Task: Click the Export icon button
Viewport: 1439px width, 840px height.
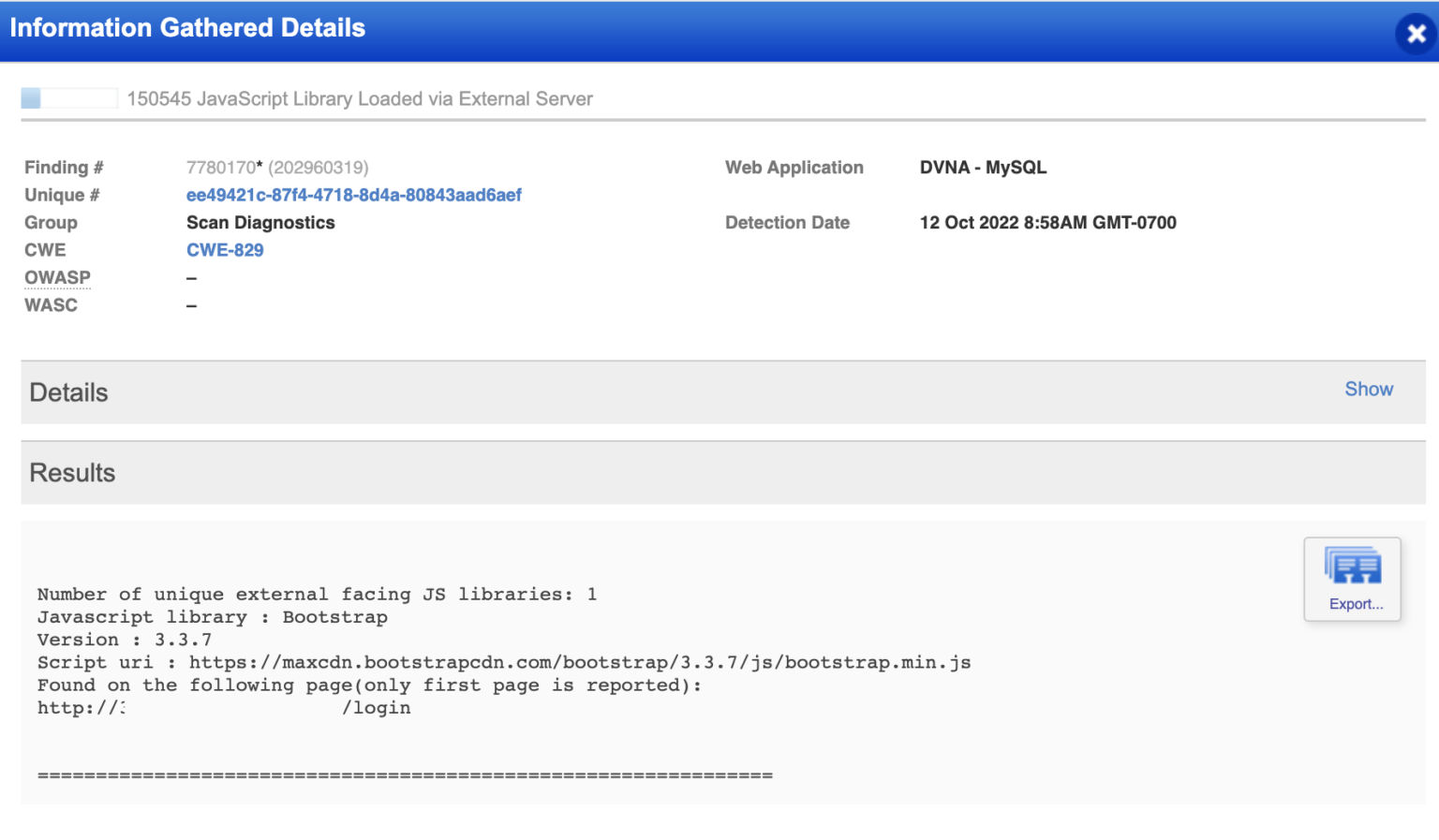Action: (1352, 579)
